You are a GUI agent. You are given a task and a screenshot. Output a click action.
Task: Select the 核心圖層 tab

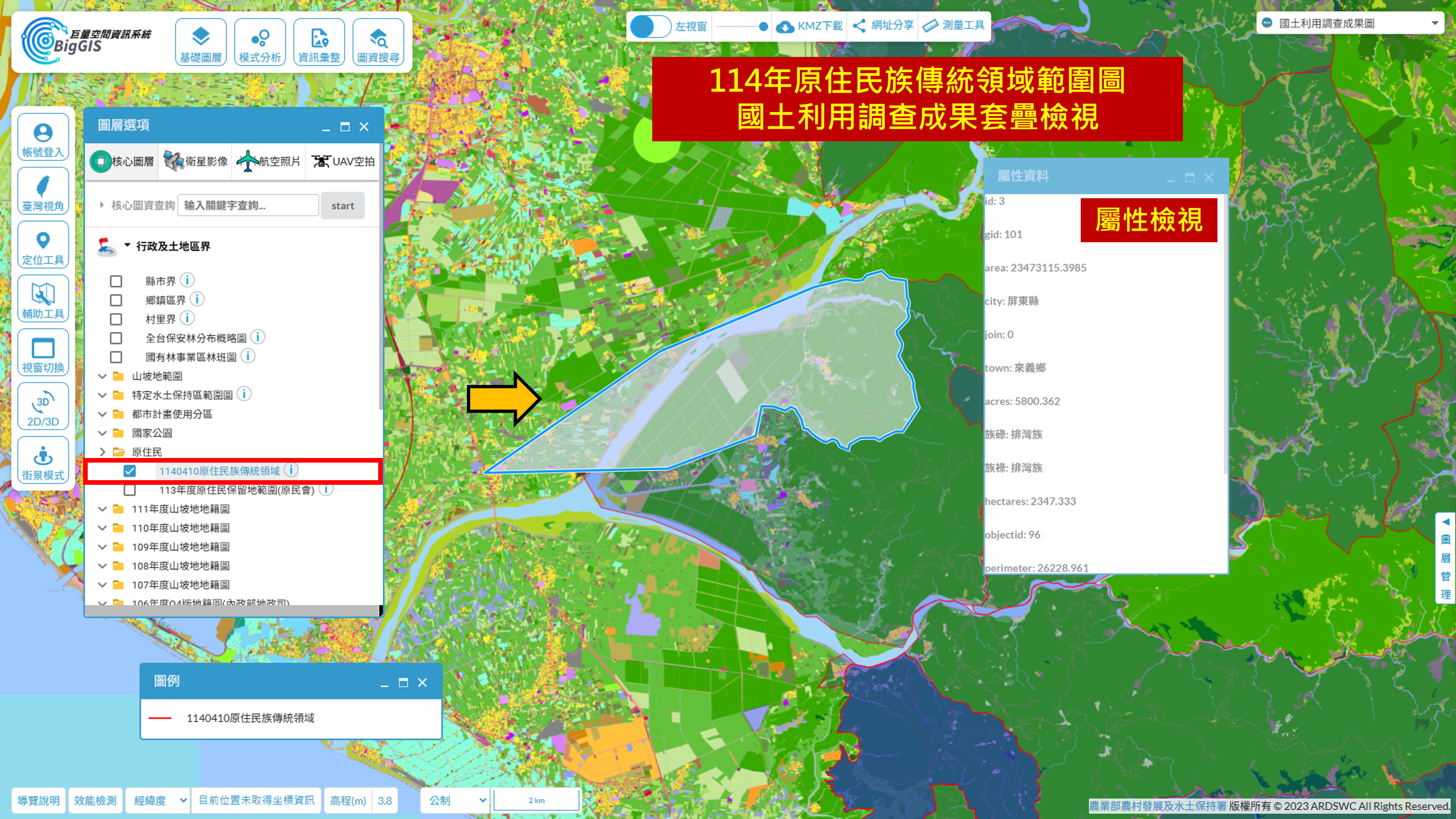[x=122, y=162]
